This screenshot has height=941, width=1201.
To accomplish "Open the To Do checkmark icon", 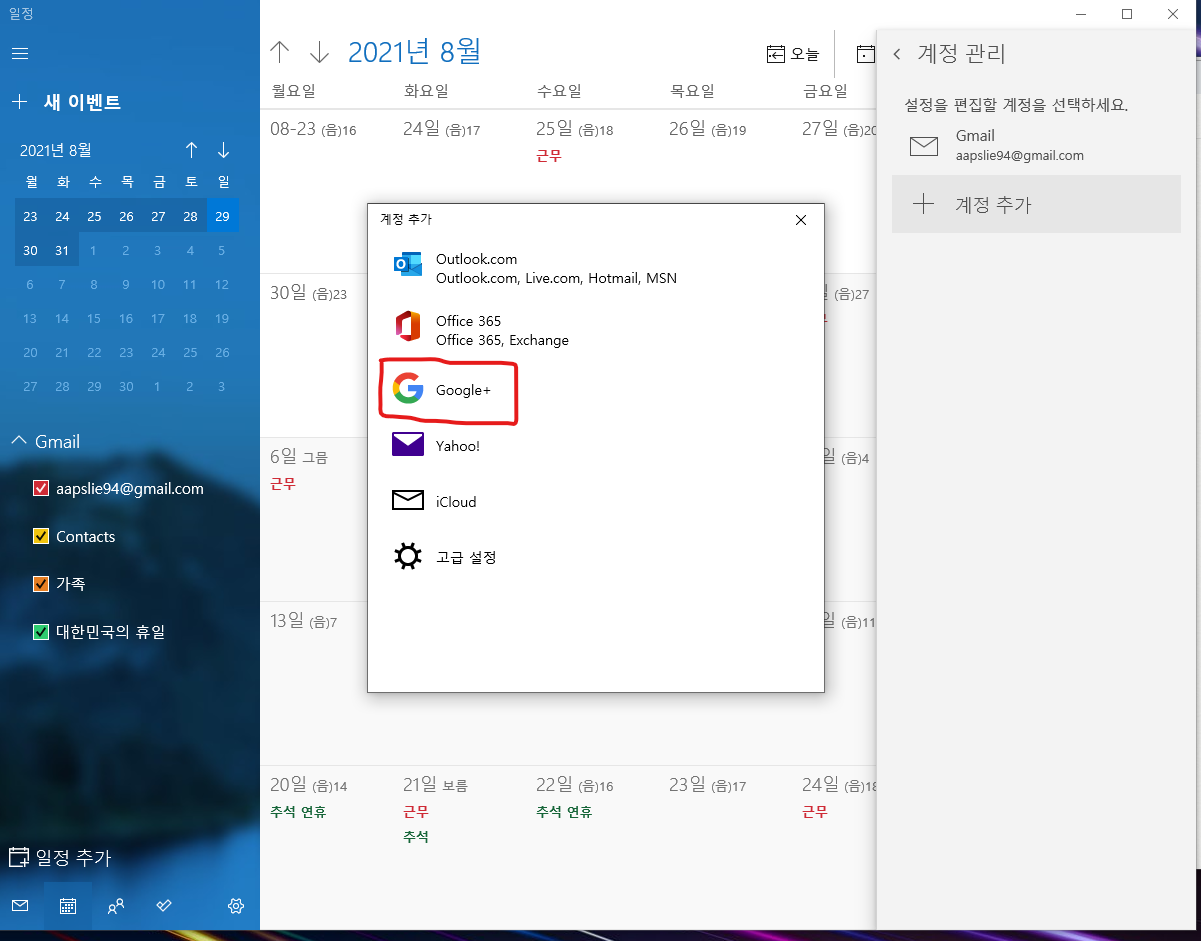I will click(x=165, y=906).
